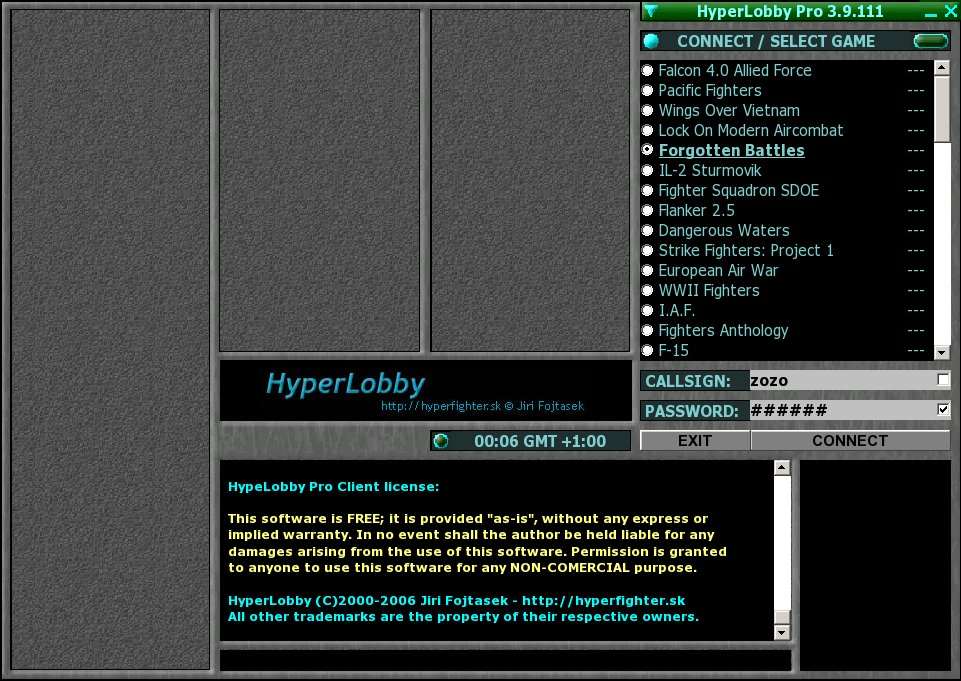The image size is (961, 681).
Task: Select the Fighter Squadron SDOE radio button
Action: click(647, 191)
